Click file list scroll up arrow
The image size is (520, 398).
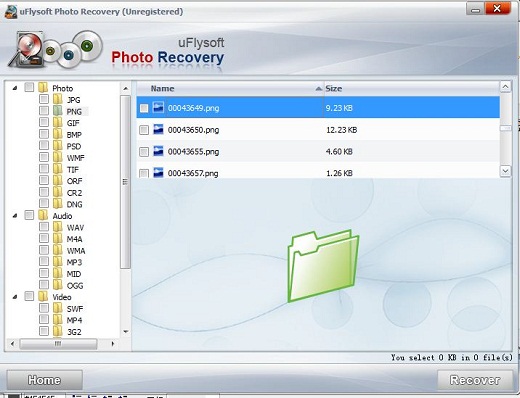(505, 87)
